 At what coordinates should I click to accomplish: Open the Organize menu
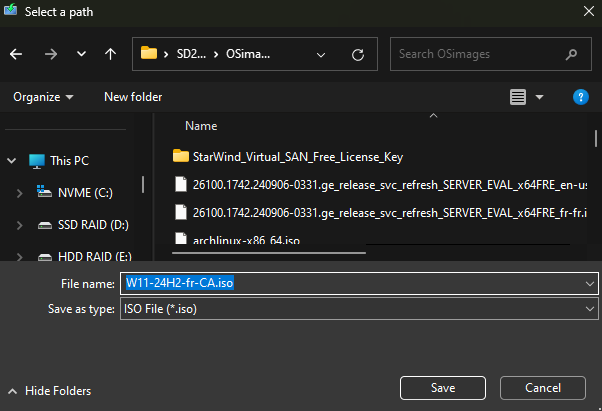coord(43,97)
